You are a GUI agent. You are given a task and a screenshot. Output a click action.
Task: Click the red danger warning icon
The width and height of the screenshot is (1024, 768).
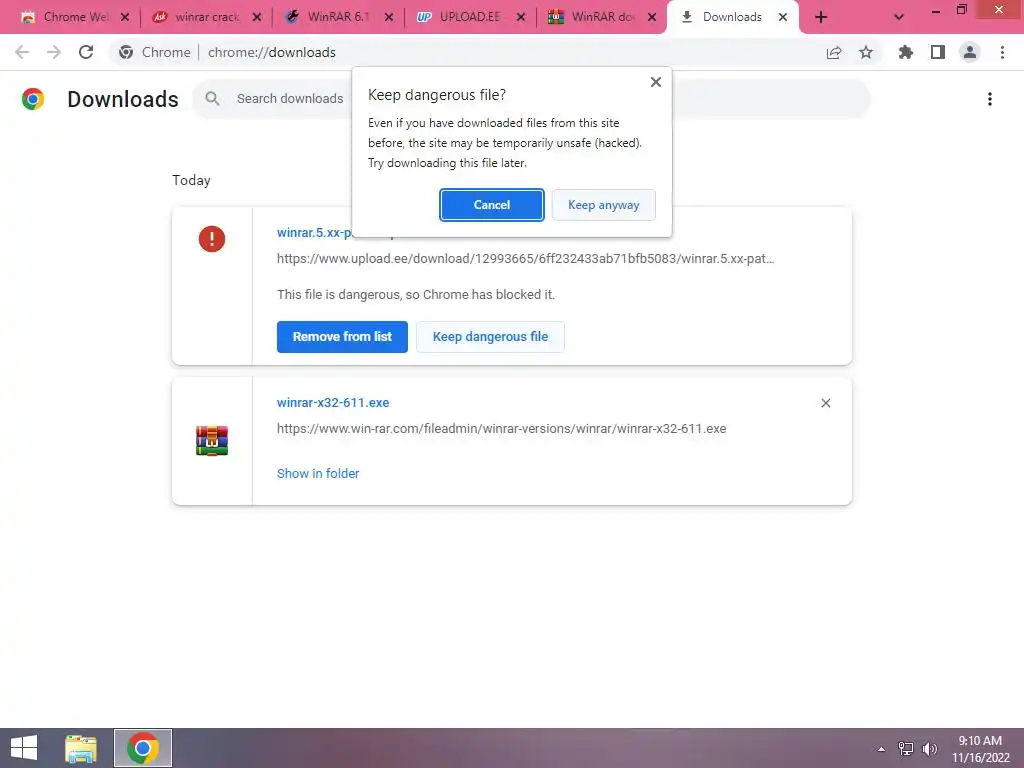[212, 239]
